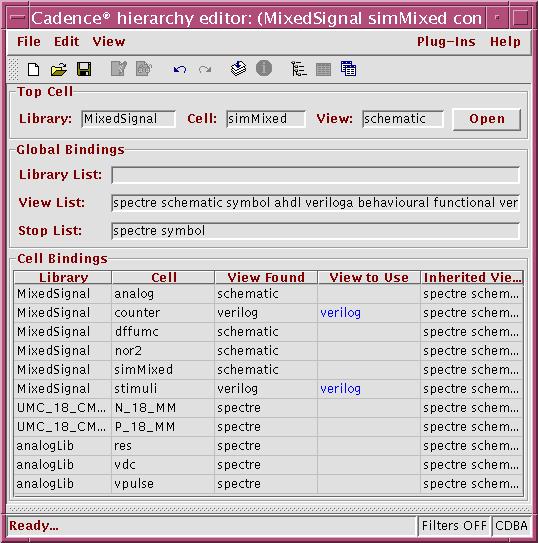538x543 pixels.
Task: Undo the last change
Action: [180, 70]
